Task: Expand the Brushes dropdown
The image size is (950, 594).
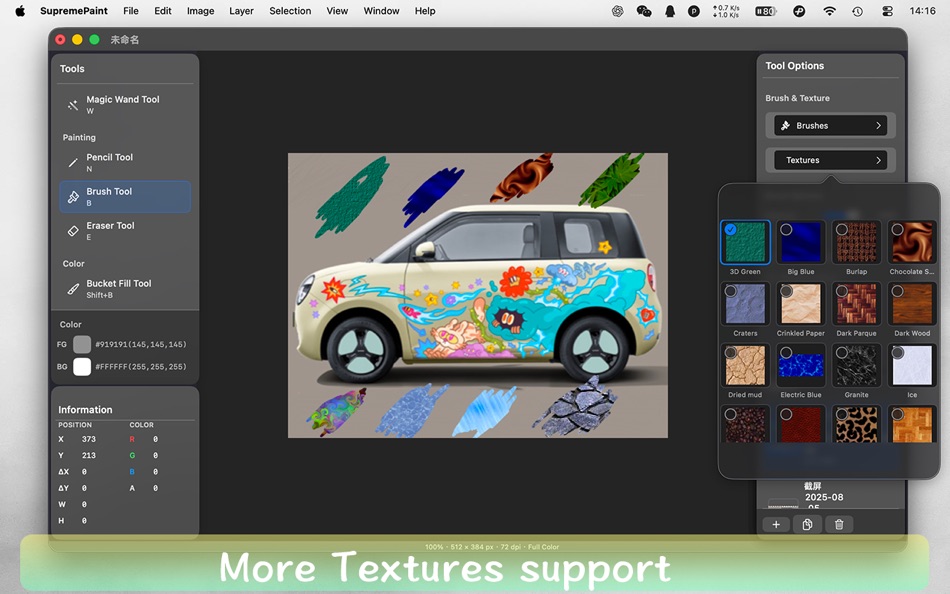Action: (829, 125)
